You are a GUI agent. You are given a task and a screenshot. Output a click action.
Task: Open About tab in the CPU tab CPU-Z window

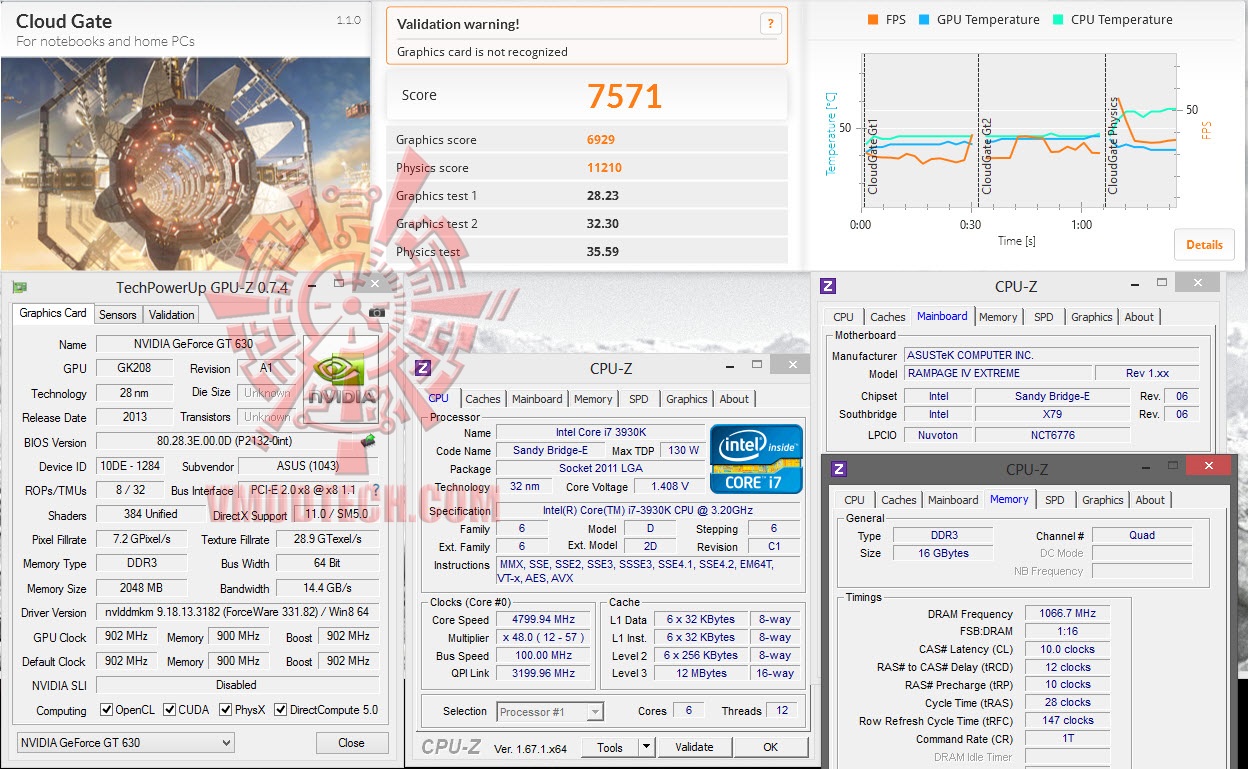coord(735,399)
